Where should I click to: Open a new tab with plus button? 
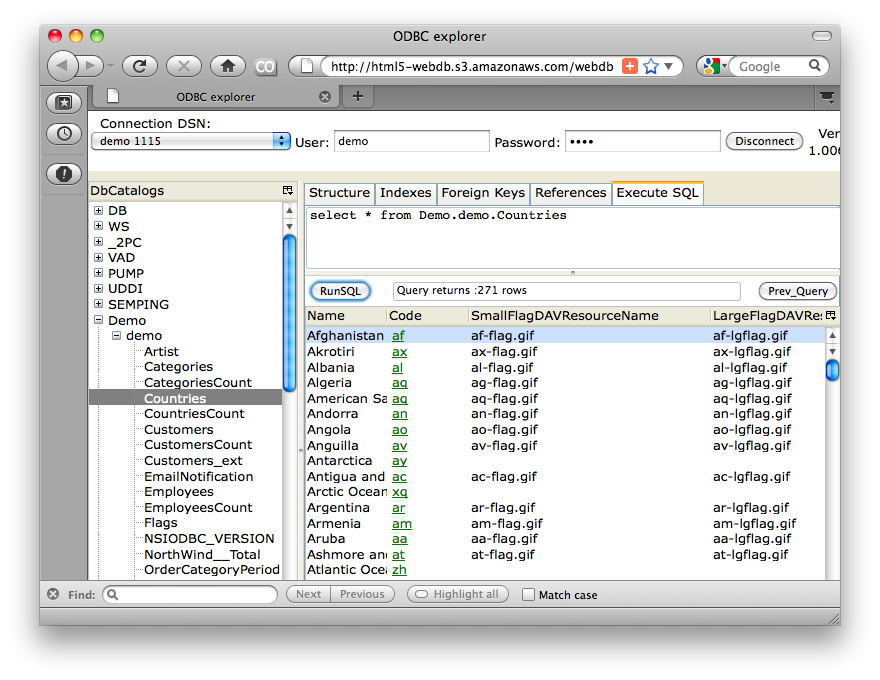point(357,96)
